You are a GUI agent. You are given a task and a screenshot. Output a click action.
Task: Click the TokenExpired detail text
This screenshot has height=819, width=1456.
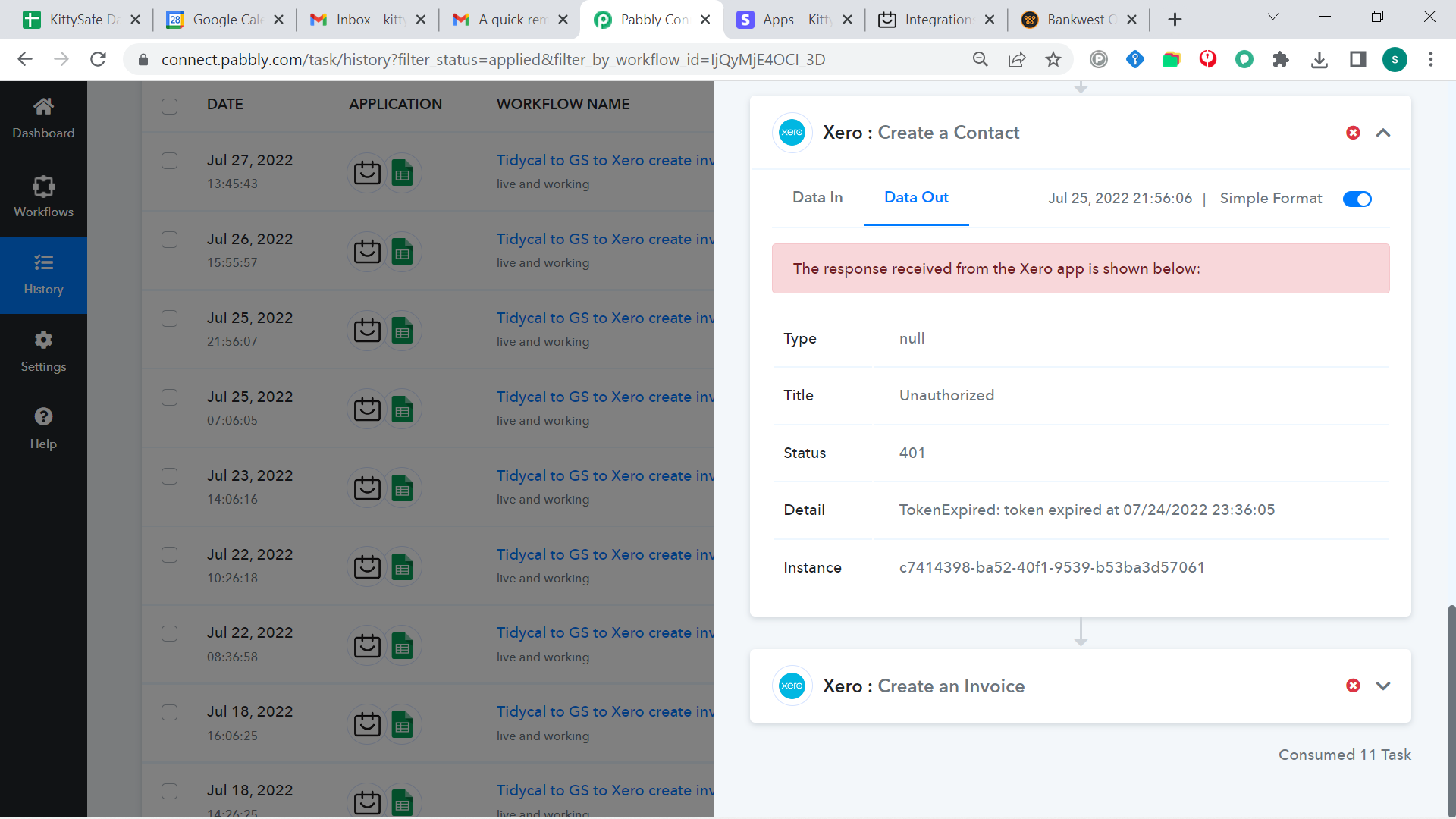(x=1087, y=510)
